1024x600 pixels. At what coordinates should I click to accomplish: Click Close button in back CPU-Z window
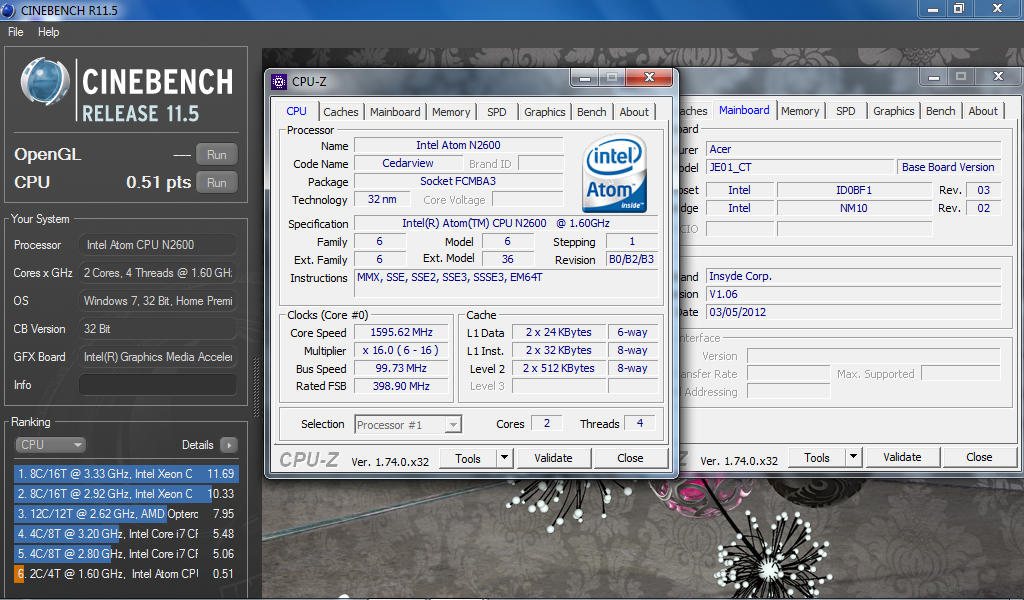pos(980,458)
